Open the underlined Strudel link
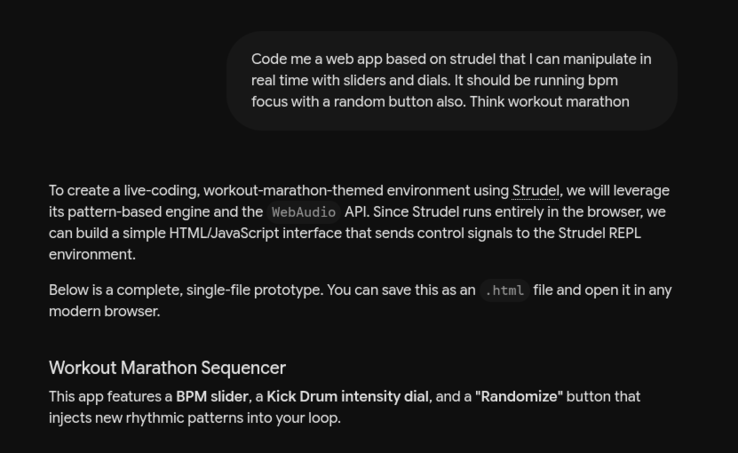Viewport: 738px width, 453px height. tap(536, 191)
